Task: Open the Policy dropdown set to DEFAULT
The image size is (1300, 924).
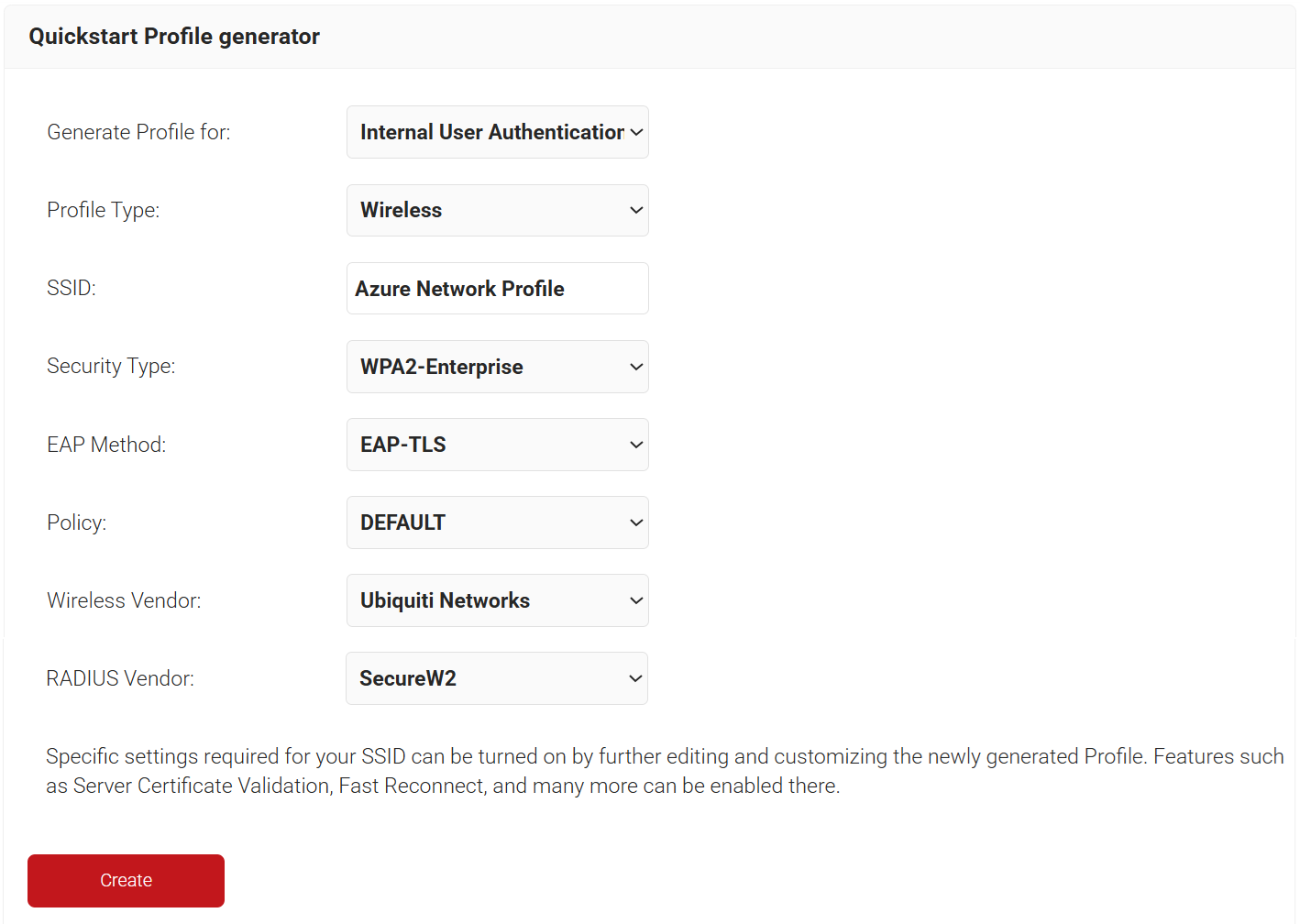Action: tap(497, 522)
